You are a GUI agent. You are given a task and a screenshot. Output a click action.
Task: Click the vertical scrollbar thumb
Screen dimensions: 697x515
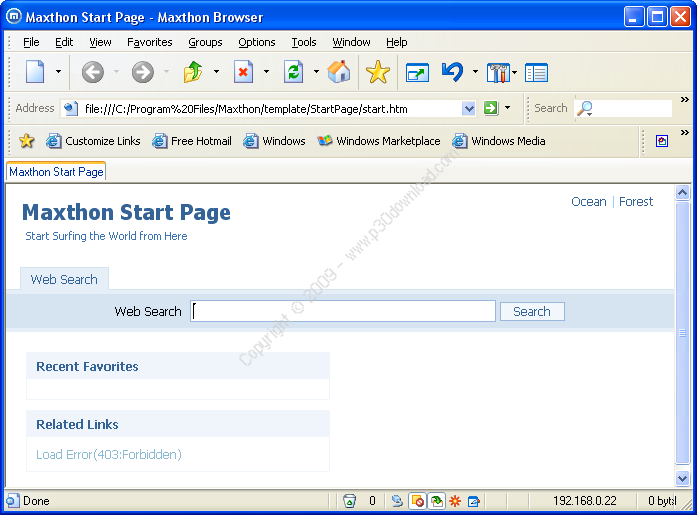[682, 333]
